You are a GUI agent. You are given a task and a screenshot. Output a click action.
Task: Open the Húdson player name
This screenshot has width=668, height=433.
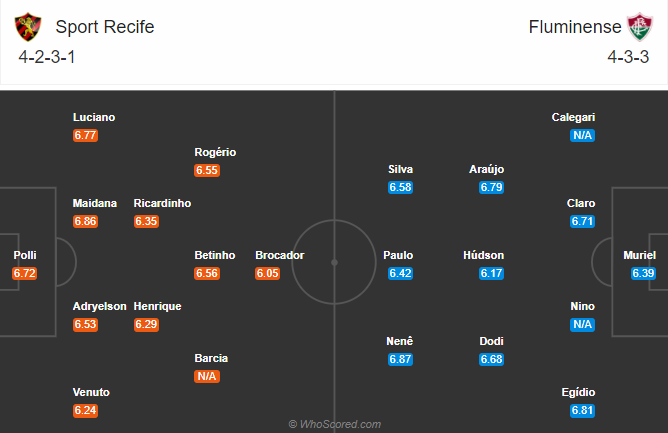(x=484, y=255)
